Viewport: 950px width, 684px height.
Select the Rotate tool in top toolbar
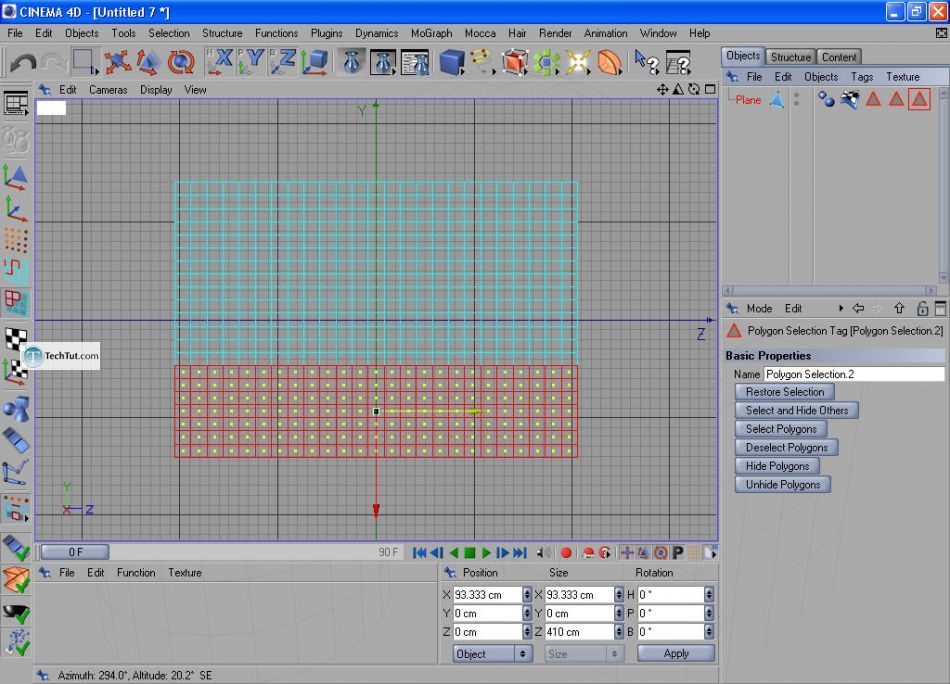181,63
